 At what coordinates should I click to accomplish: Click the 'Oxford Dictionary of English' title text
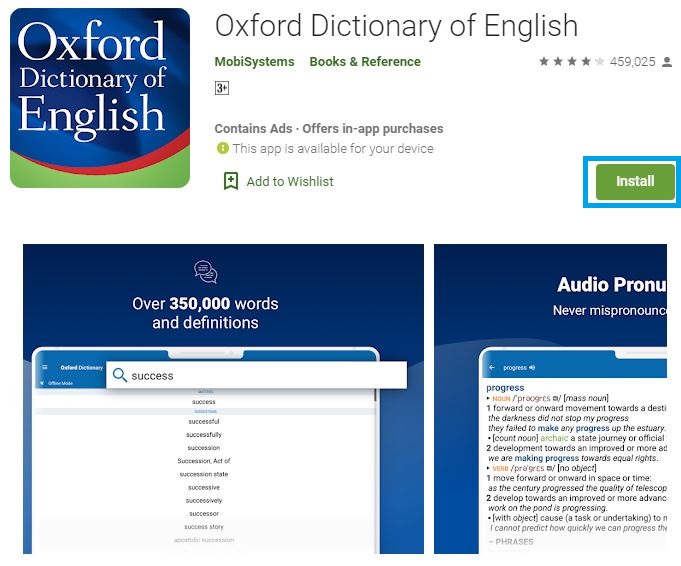click(396, 26)
